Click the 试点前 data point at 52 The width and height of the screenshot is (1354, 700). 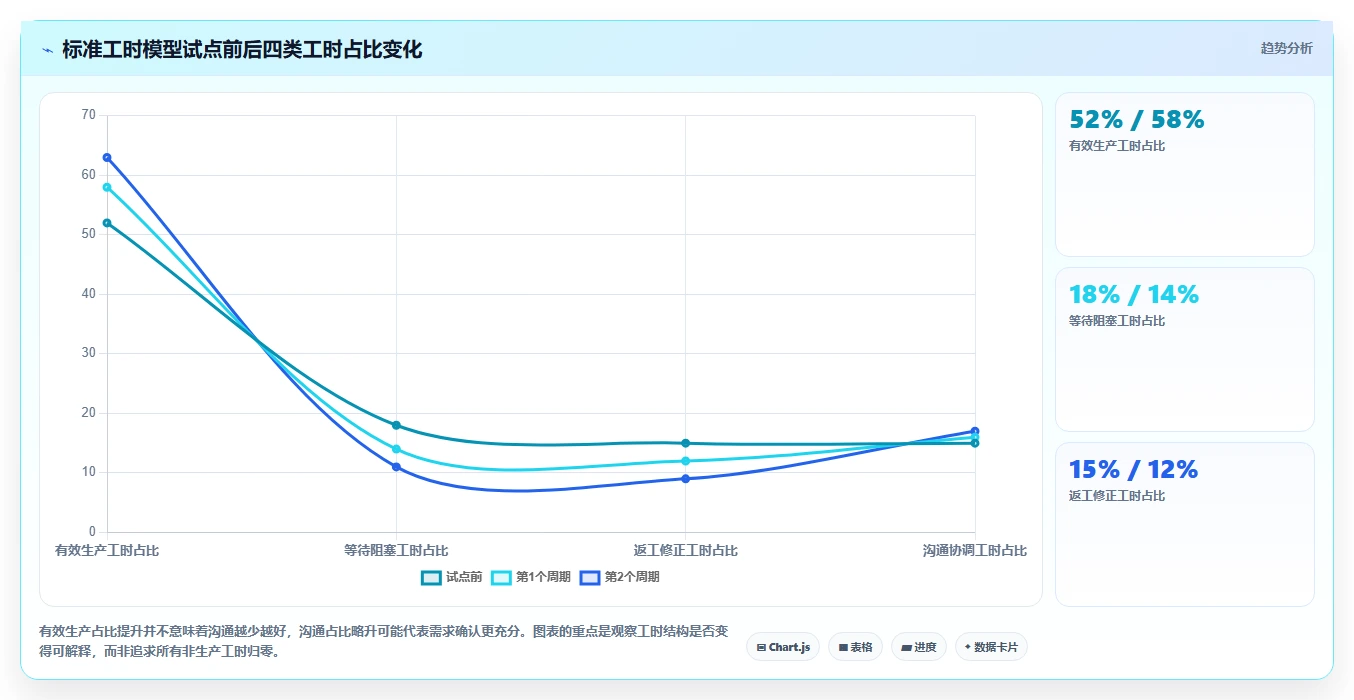point(107,223)
